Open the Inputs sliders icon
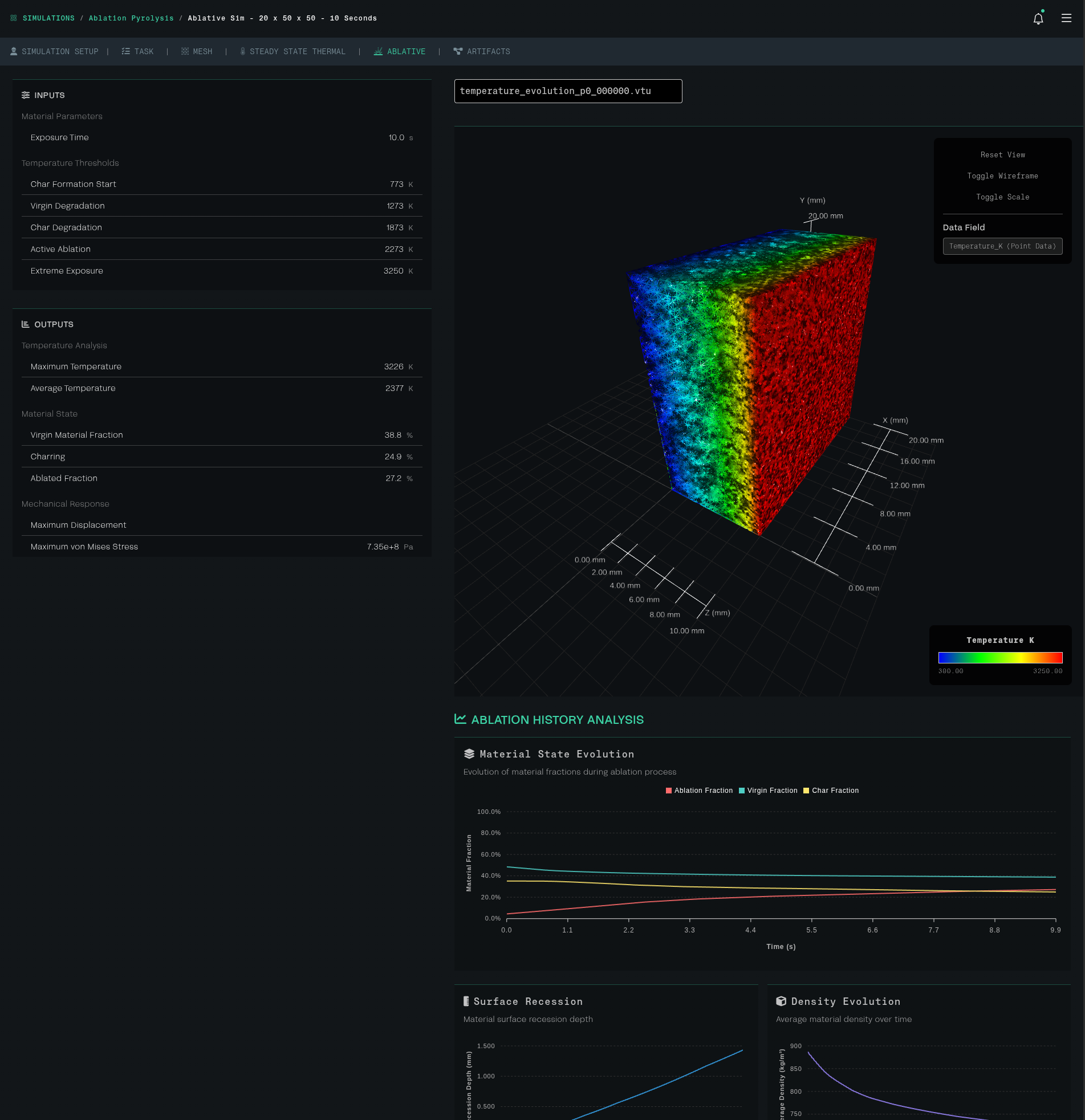This screenshot has width=1085, height=1120. pyautogui.click(x=26, y=95)
